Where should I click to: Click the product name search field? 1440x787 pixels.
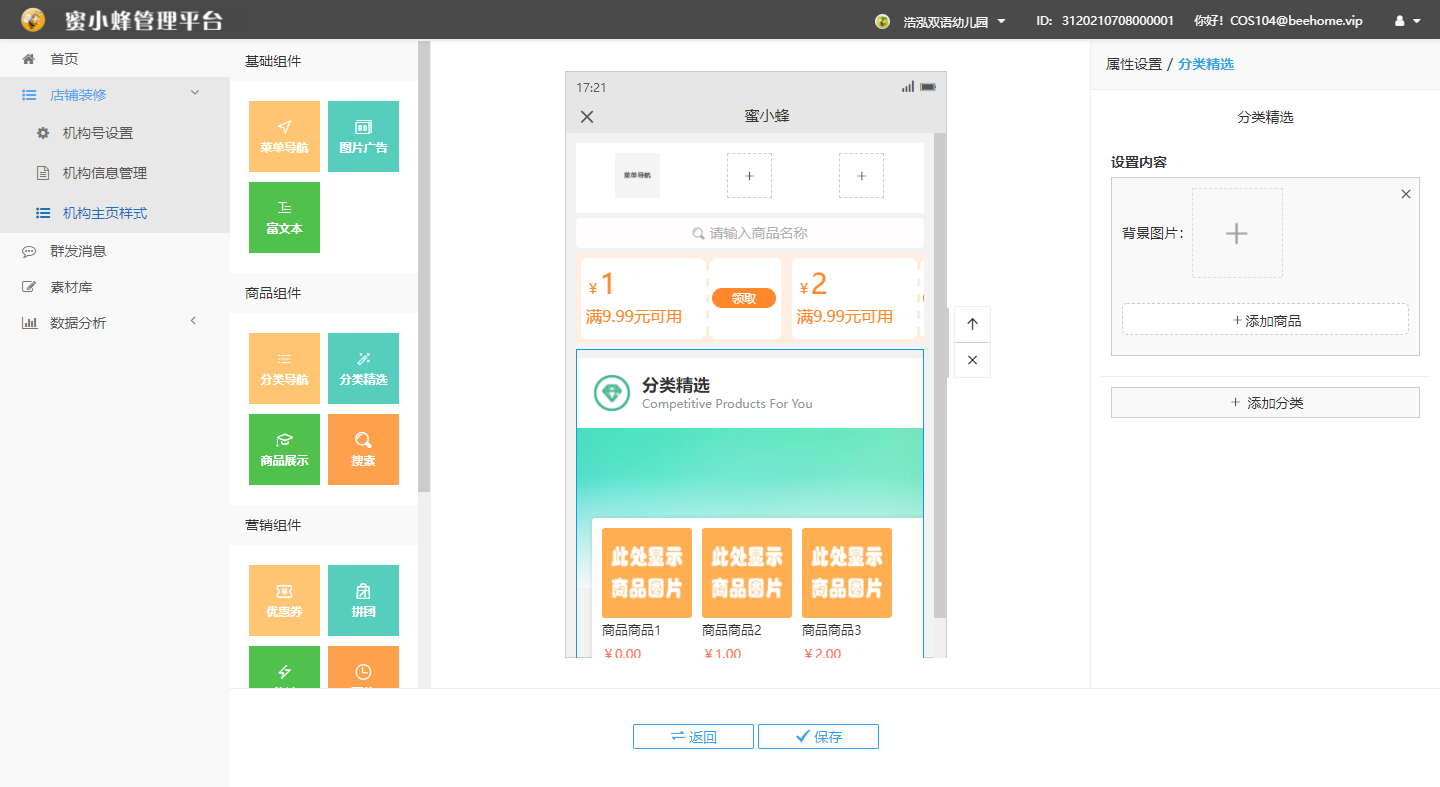tap(750, 233)
